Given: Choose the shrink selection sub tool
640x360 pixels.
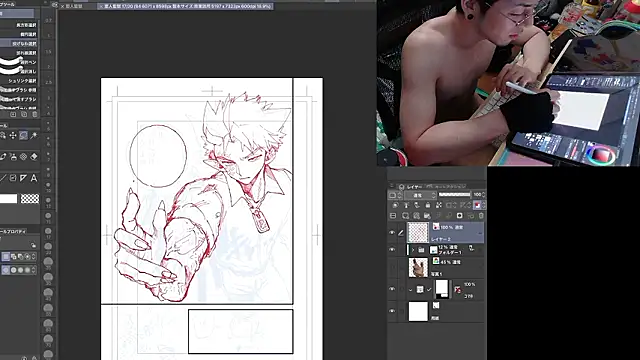Looking at the screenshot, I should [x=19, y=81].
